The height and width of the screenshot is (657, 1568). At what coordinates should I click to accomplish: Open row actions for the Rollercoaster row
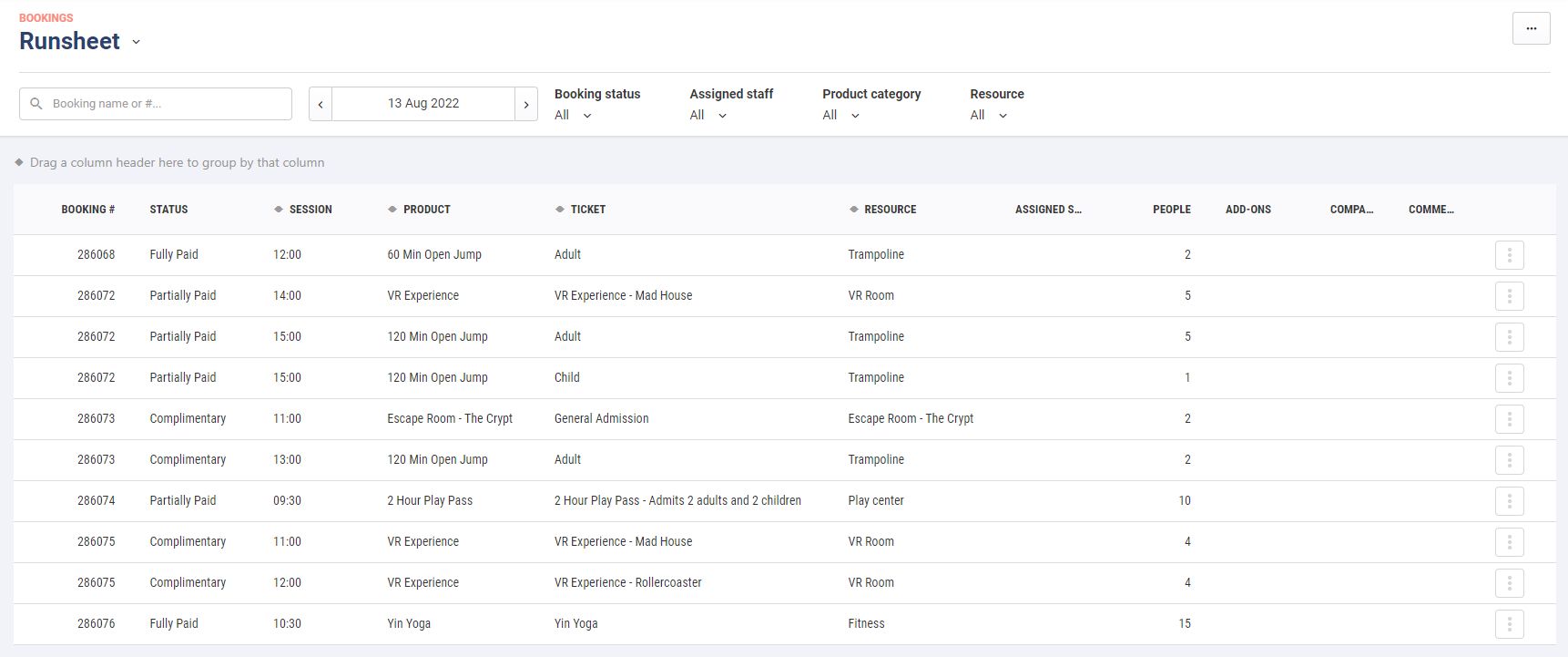pos(1509,583)
